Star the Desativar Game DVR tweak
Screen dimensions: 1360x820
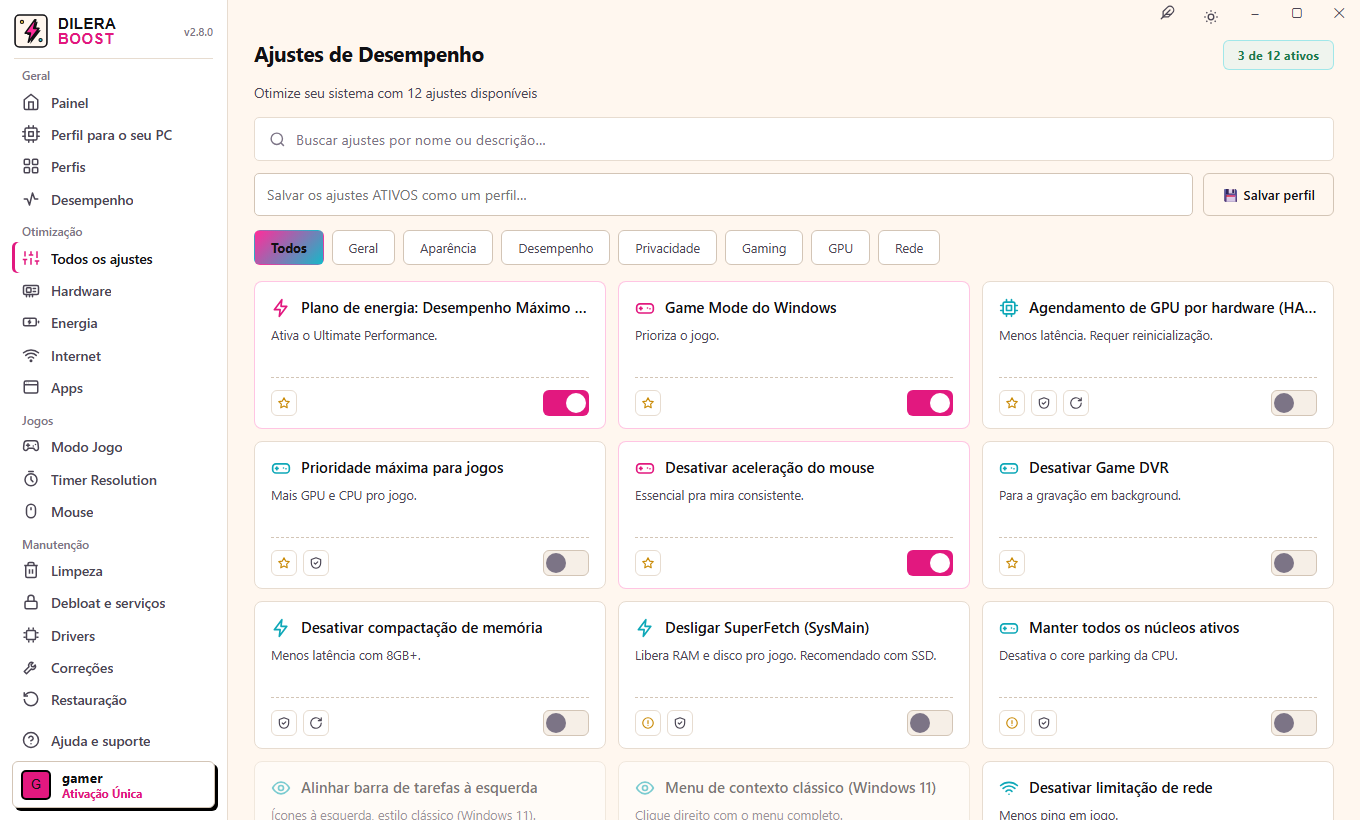point(1012,563)
